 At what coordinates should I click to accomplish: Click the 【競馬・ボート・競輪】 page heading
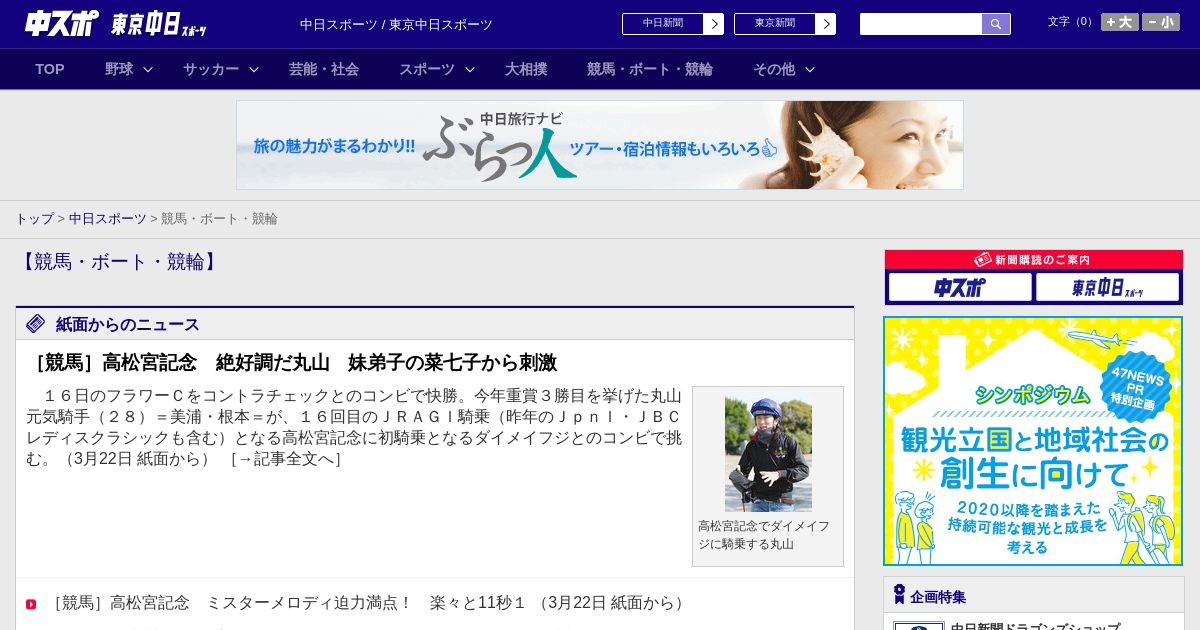point(120,262)
